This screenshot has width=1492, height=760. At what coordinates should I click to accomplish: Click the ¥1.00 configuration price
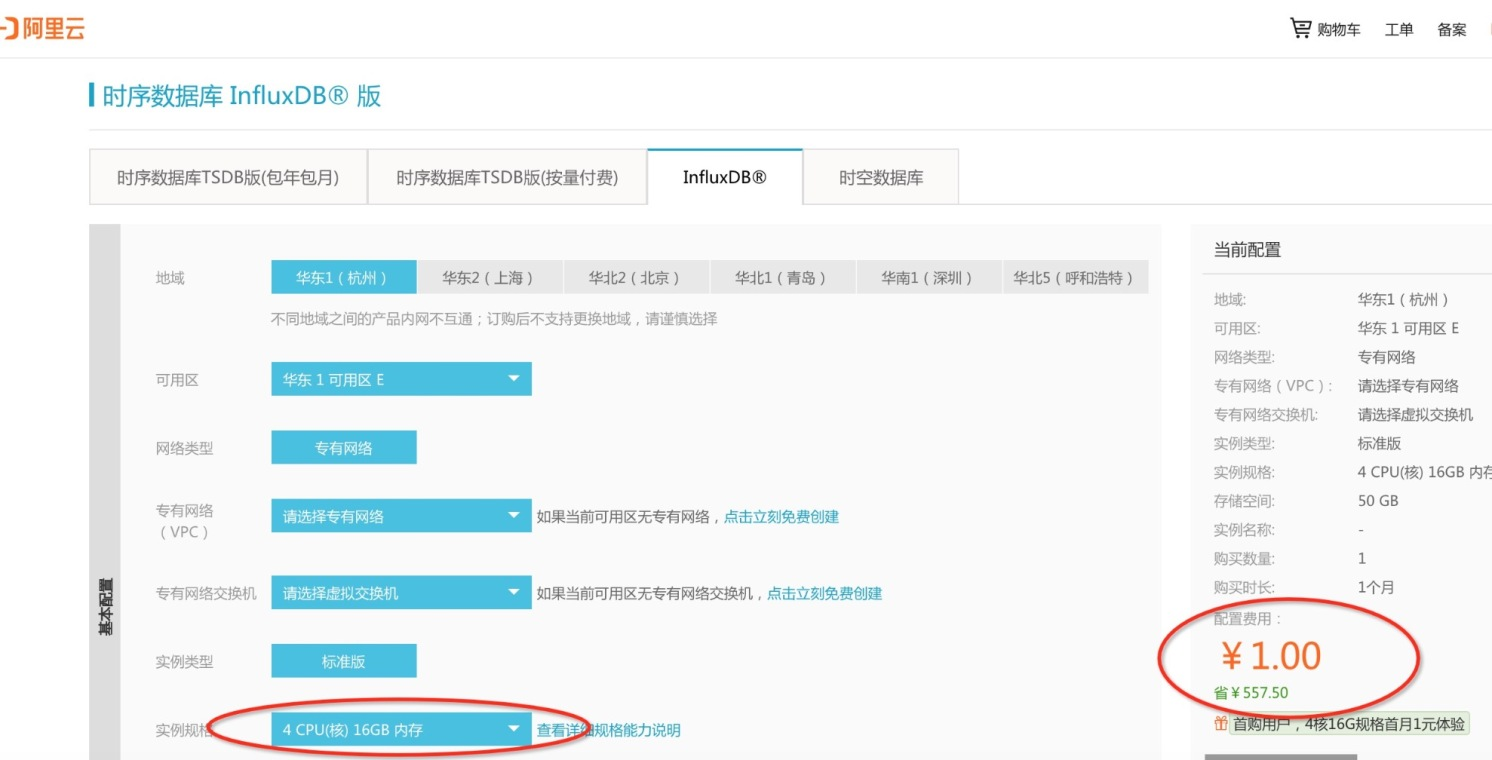1271,656
